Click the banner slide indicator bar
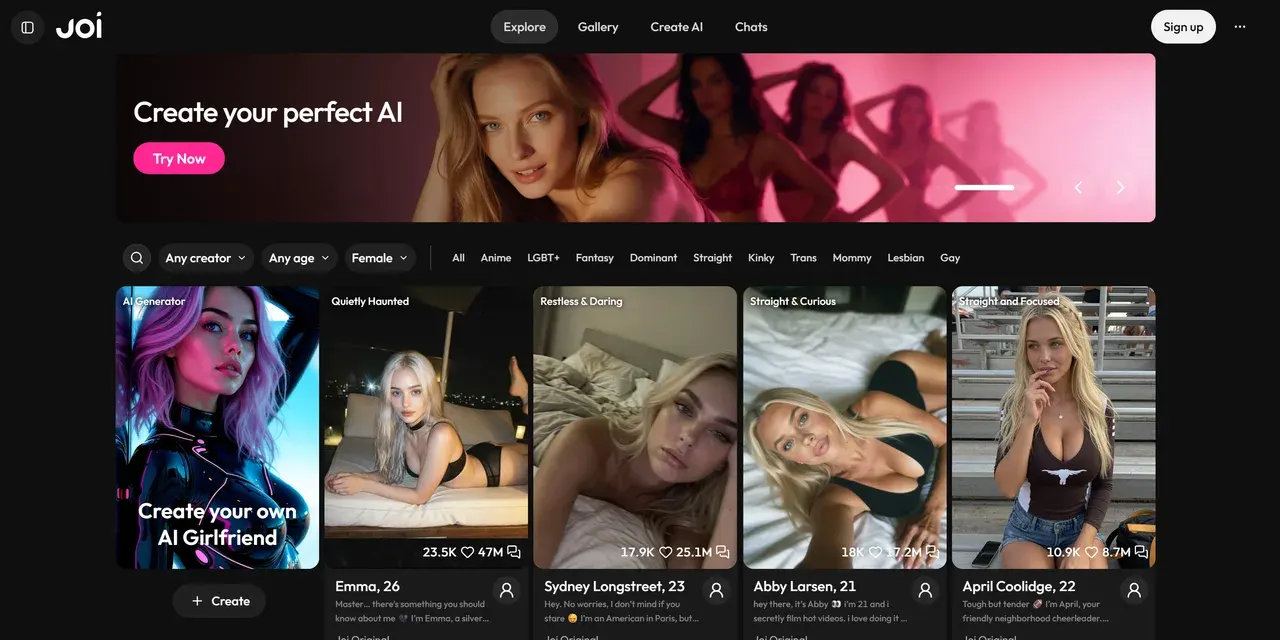This screenshot has height=640, width=1280. point(984,187)
